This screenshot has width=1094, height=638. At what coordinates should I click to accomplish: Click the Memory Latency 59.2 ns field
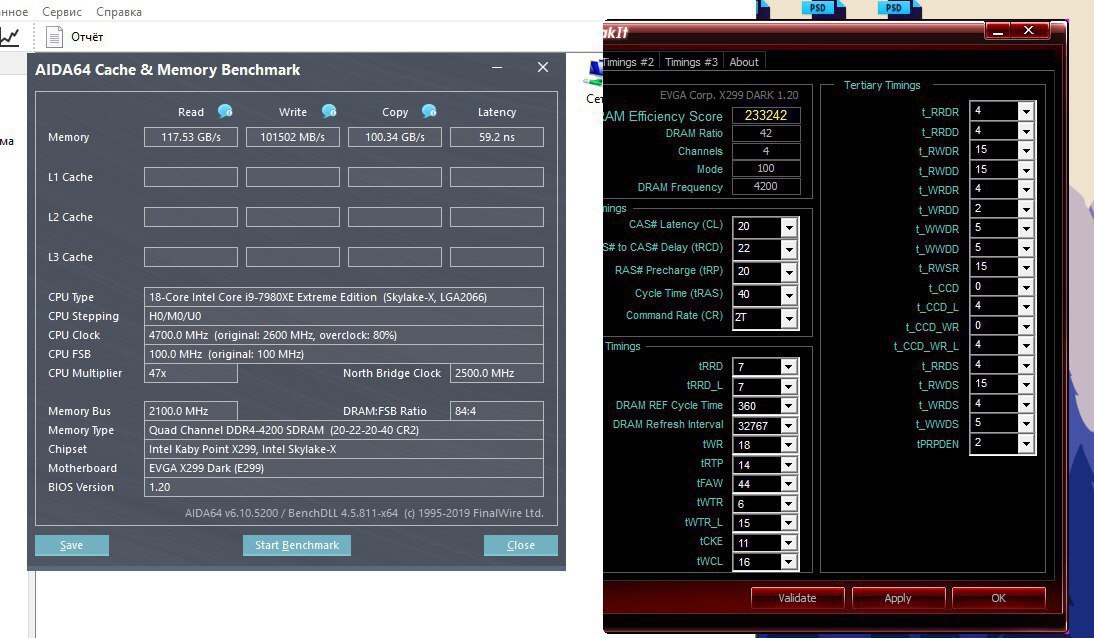coord(497,137)
